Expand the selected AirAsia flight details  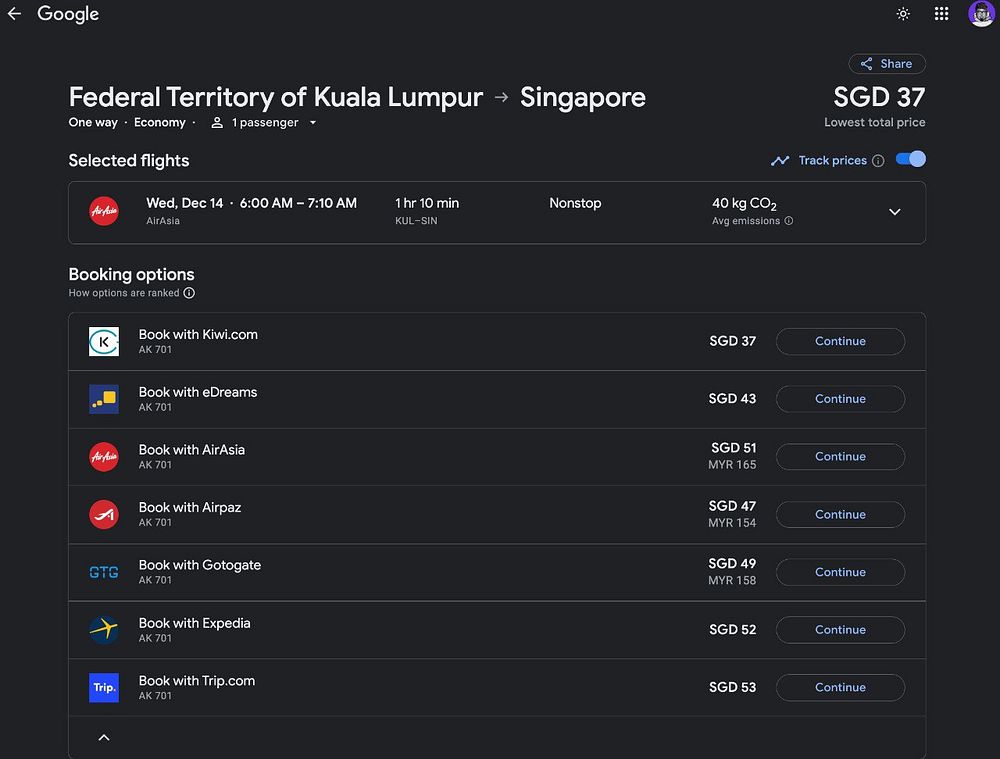pos(895,212)
